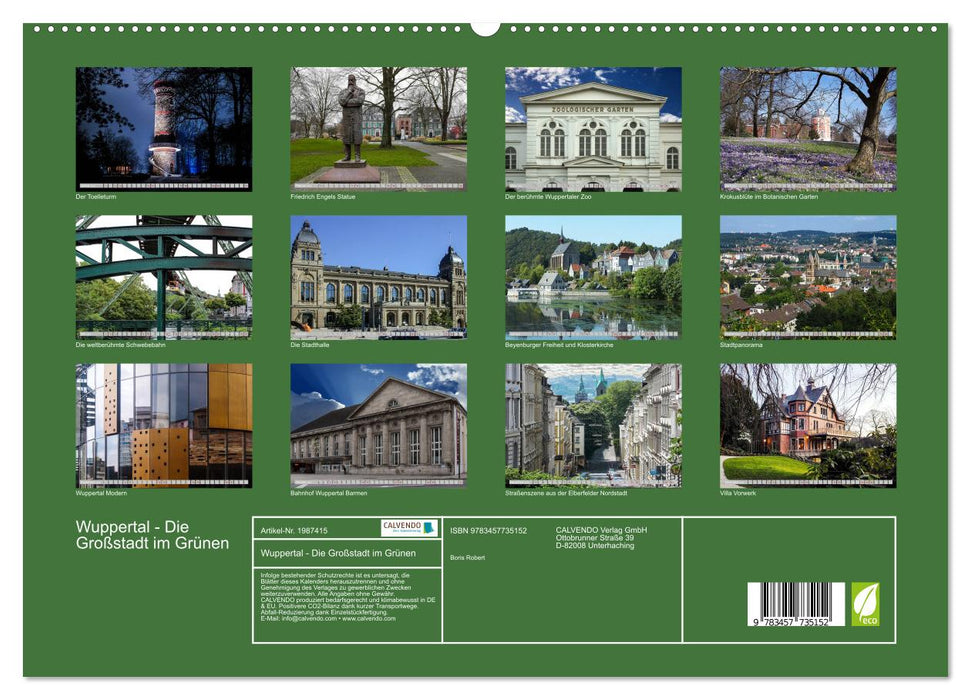971x700 pixels.
Task: Select the Artikel-Nr. 1987415 field
Action: (x=295, y=531)
